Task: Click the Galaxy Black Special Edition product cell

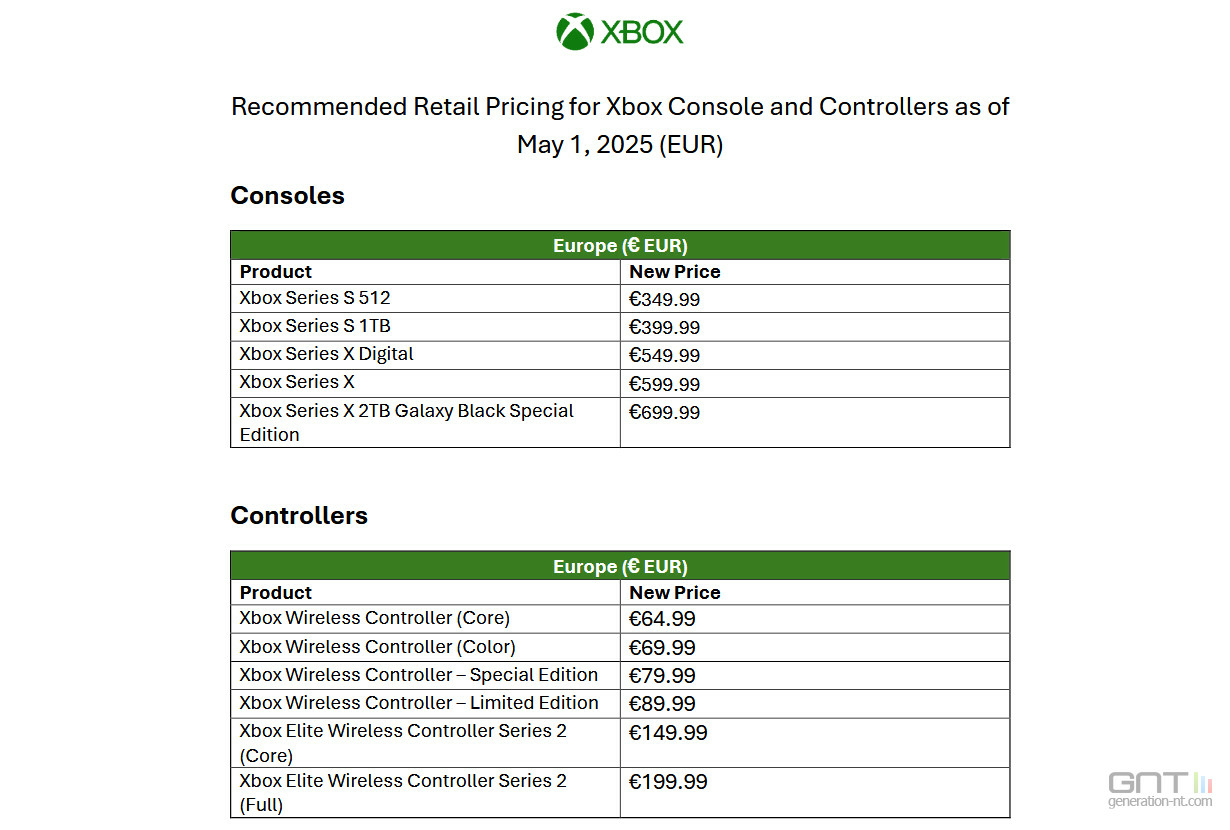Action: [x=425, y=423]
